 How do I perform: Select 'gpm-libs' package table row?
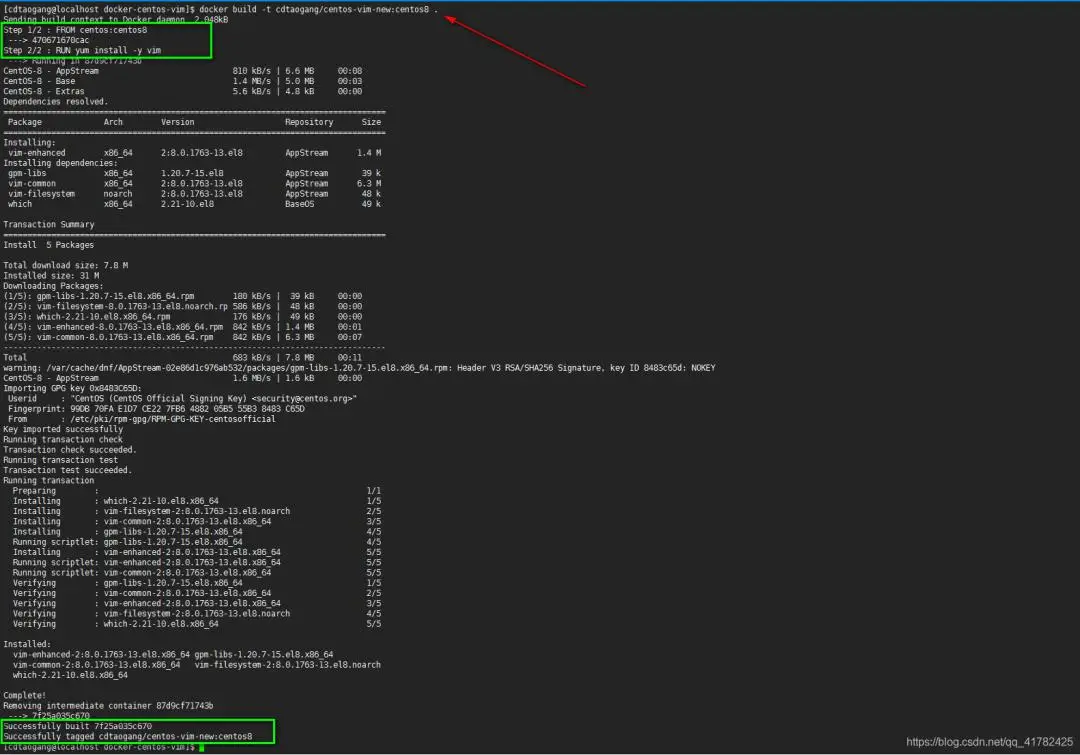(x=194, y=174)
